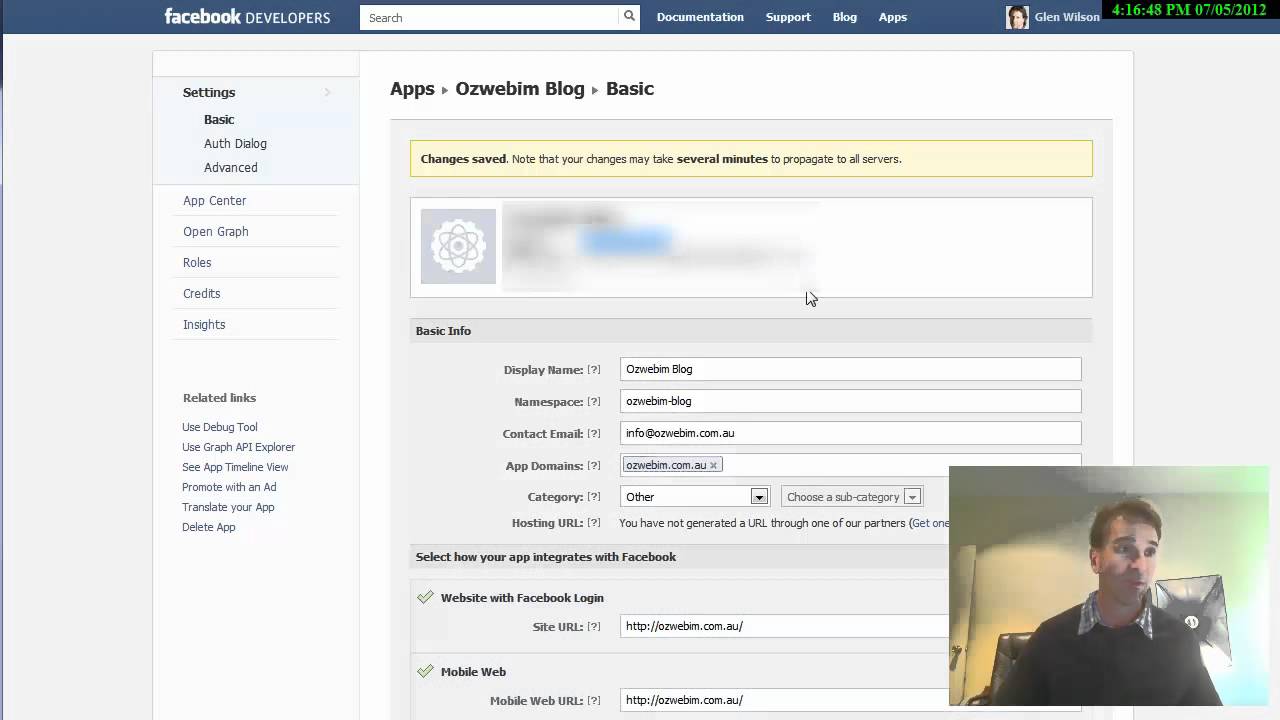
Task: Click Glen Wilson's profile picture
Action: pos(1017,17)
